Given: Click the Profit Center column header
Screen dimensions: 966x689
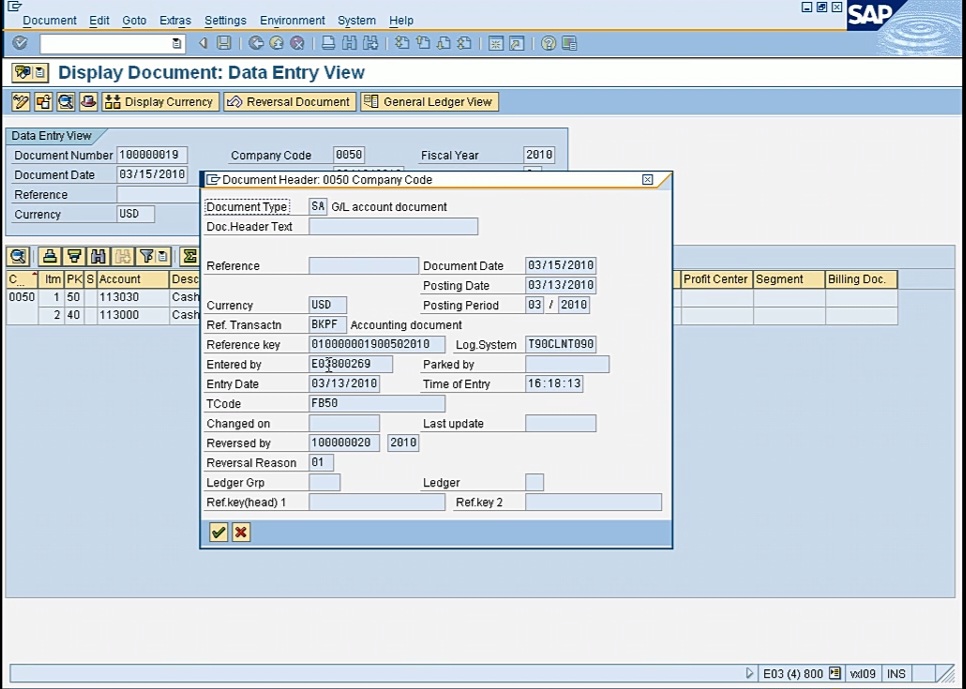Looking at the screenshot, I should click(x=716, y=279).
